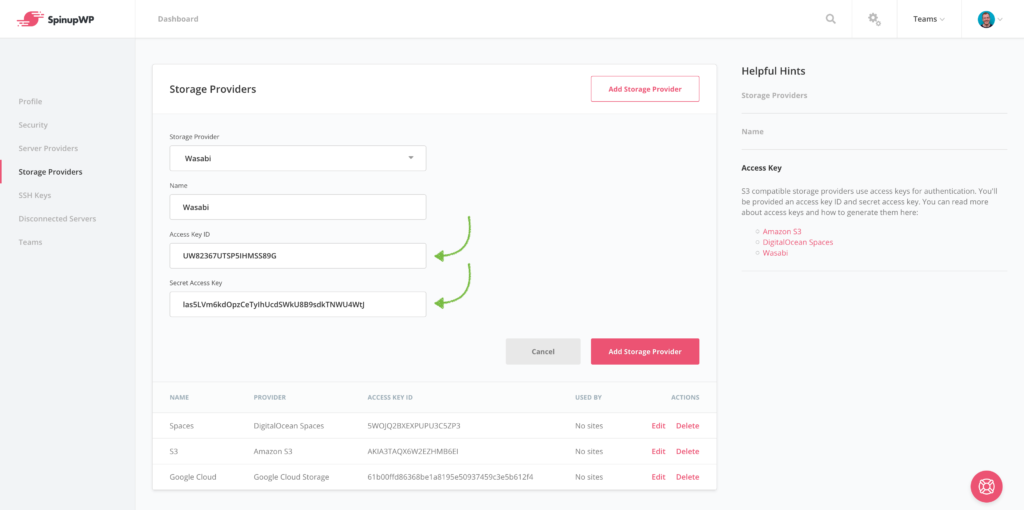
Task: Select Storage Providers in the sidebar
Action: (x=50, y=172)
